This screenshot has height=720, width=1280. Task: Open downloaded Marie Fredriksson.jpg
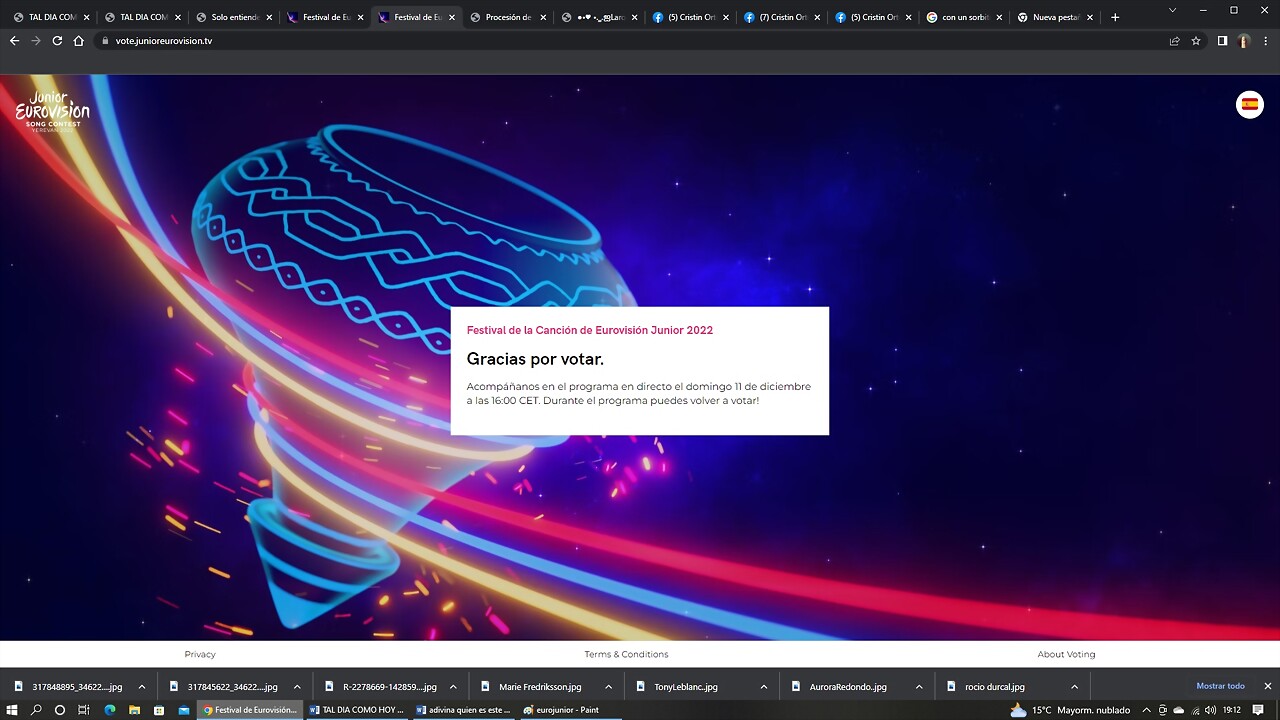coord(534,687)
